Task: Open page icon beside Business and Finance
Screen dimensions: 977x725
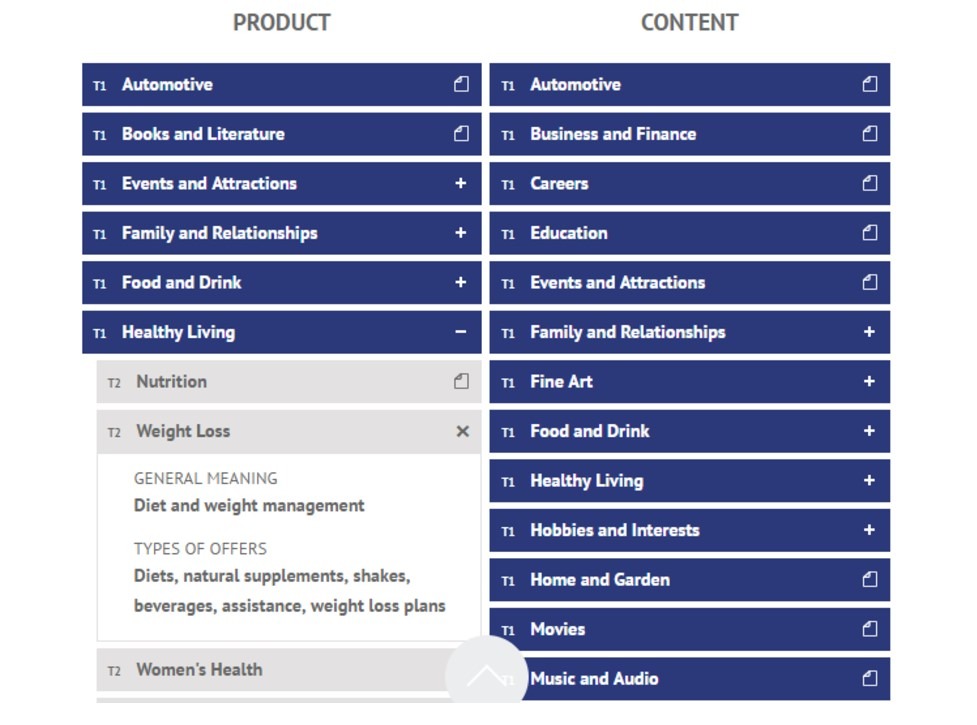Action: coord(869,134)
